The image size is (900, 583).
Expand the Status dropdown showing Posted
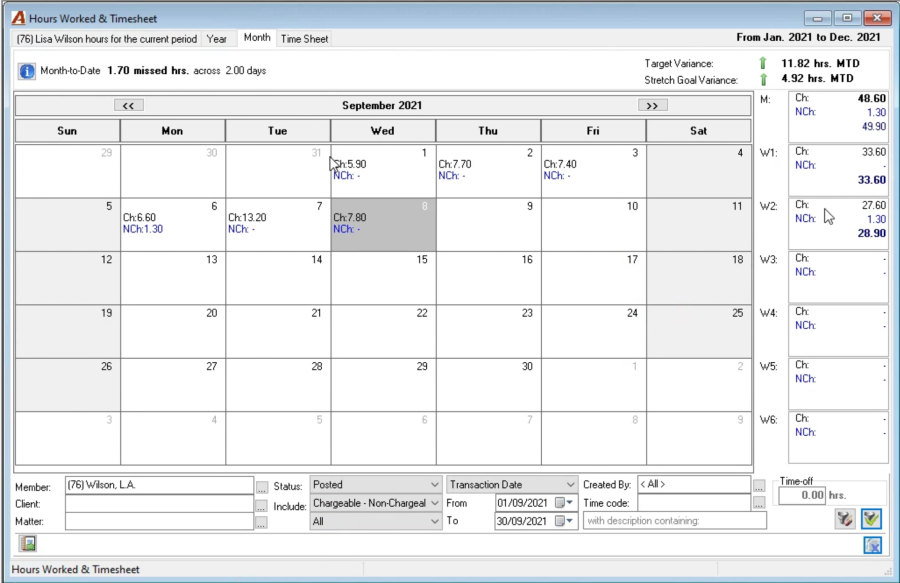click(x=435, y=485)
